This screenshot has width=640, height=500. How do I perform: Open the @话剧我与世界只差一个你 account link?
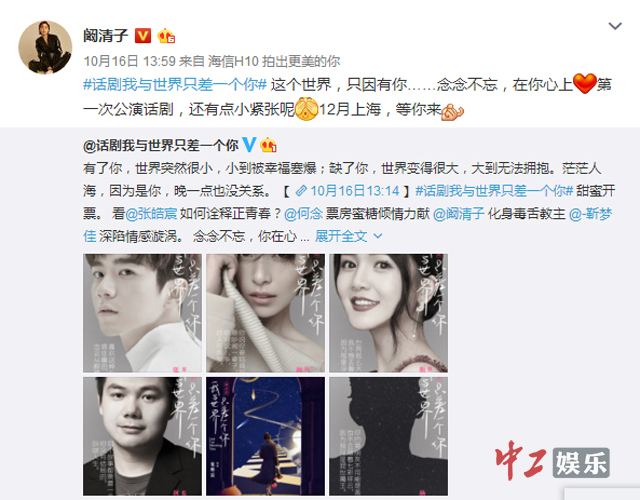(x=161, y=145)
